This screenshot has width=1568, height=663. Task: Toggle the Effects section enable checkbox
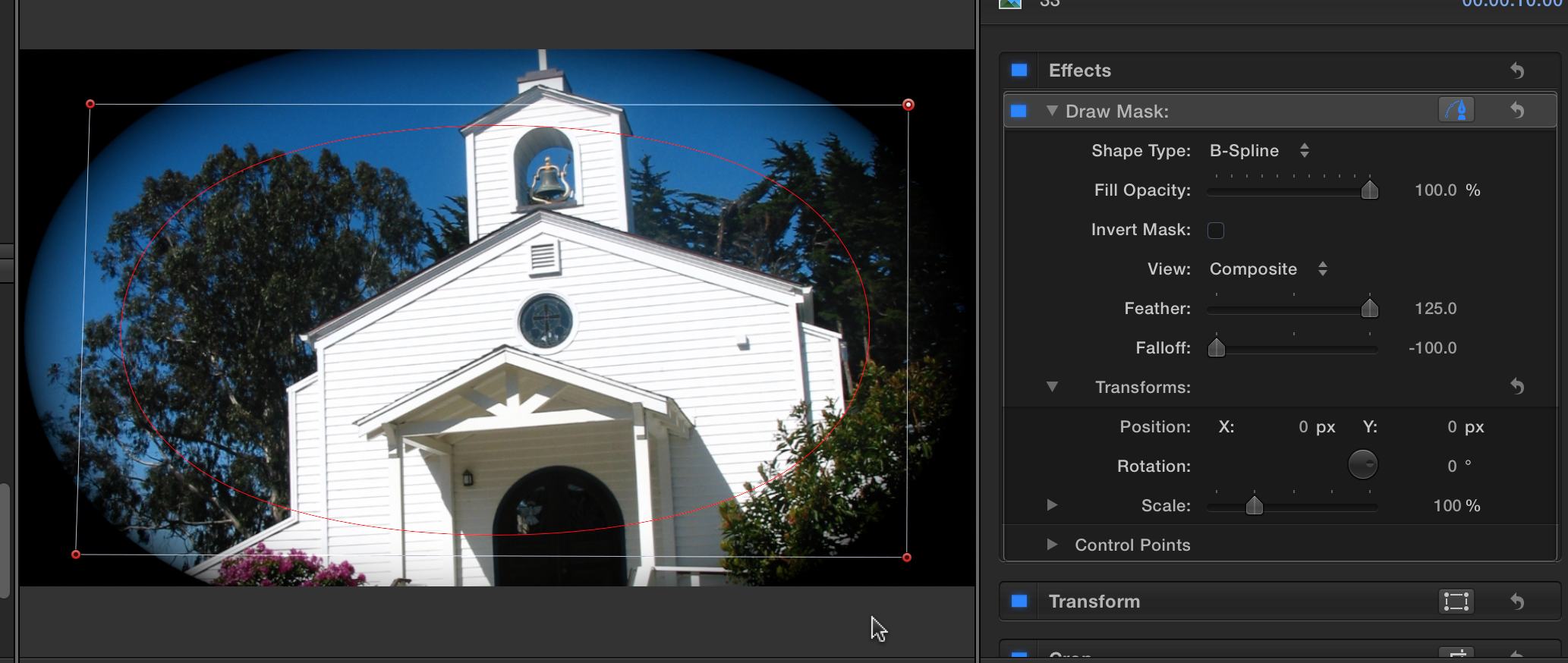[1019, 71]
